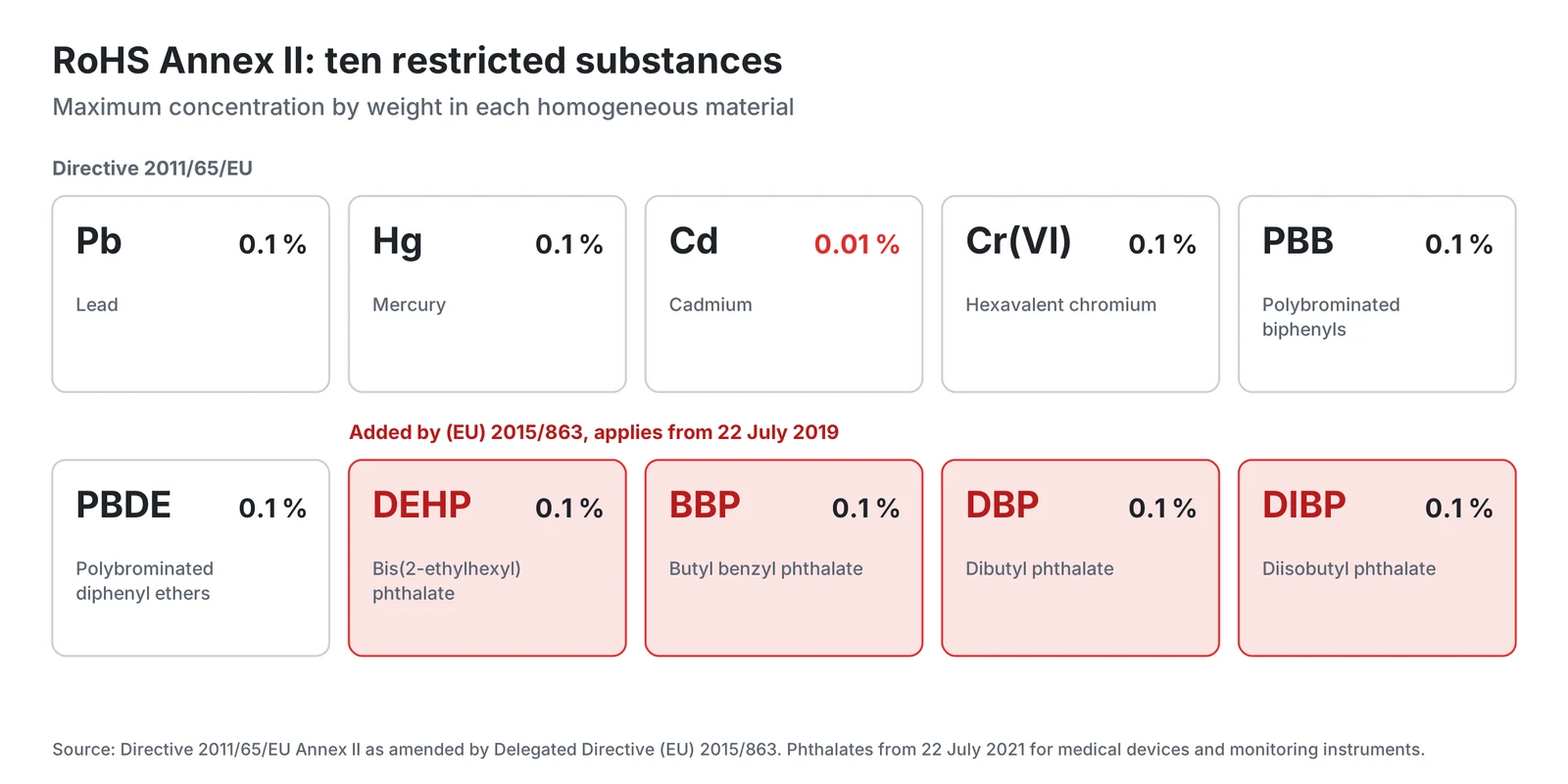Viewport: 1568px width, 784px height.
Task: Click the 0.1% value on Pb card
Action: pos(272,244)
